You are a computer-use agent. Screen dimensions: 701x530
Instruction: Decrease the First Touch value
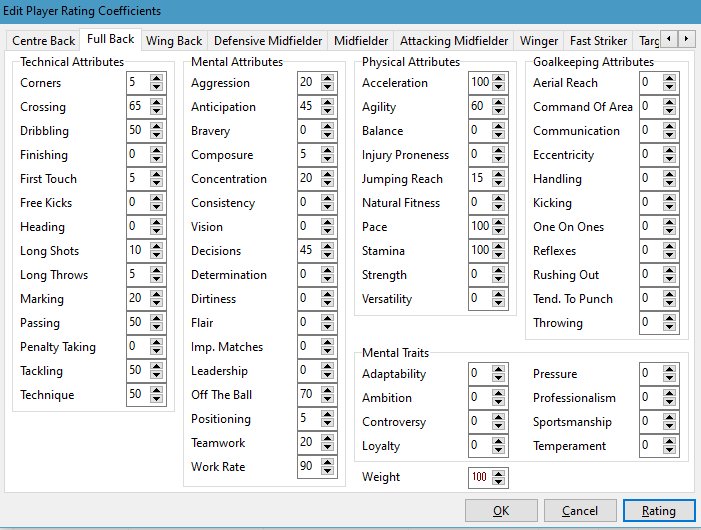click(x=156, y=183)
